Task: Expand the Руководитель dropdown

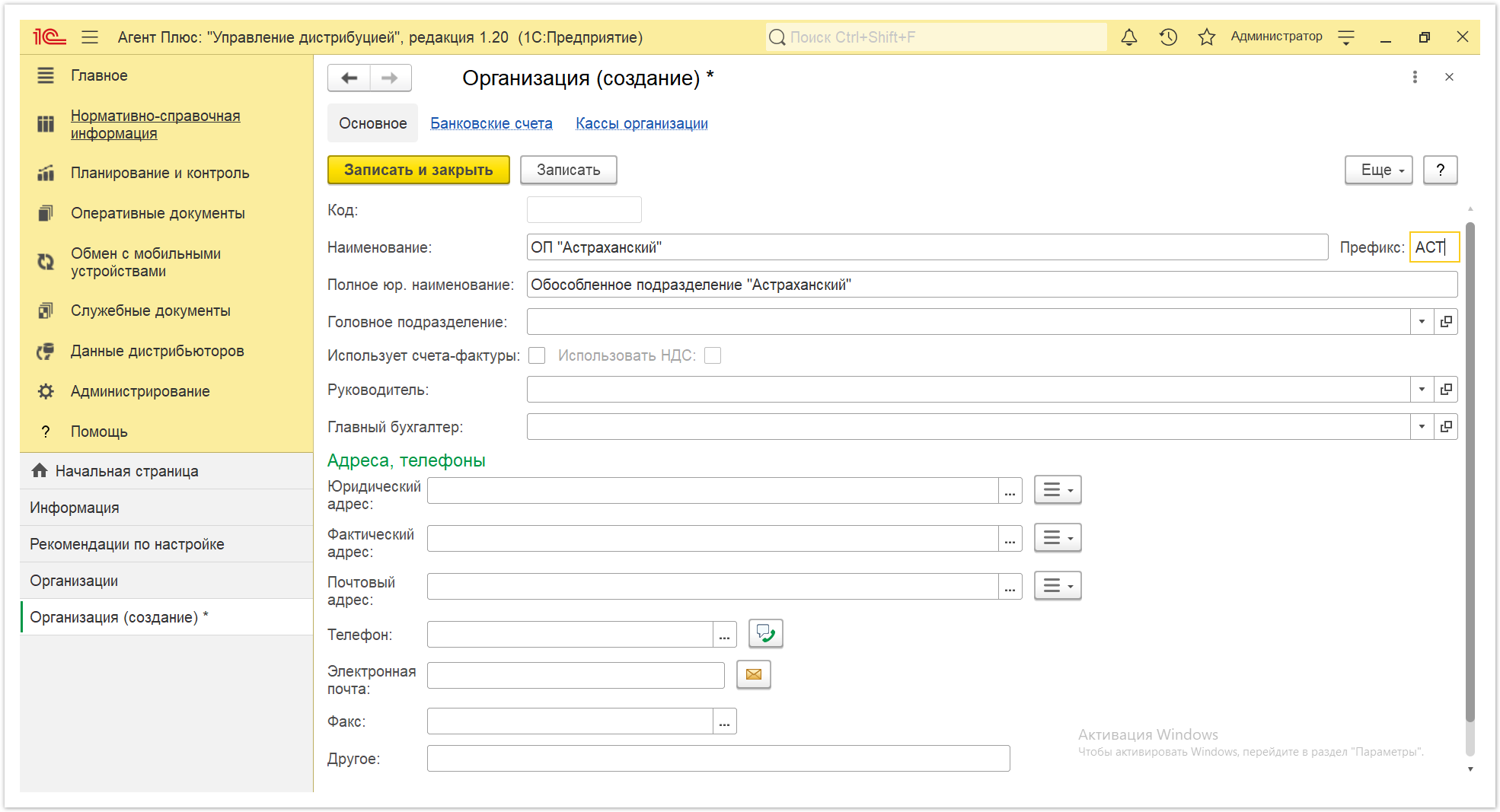Action: [1422, 390]
